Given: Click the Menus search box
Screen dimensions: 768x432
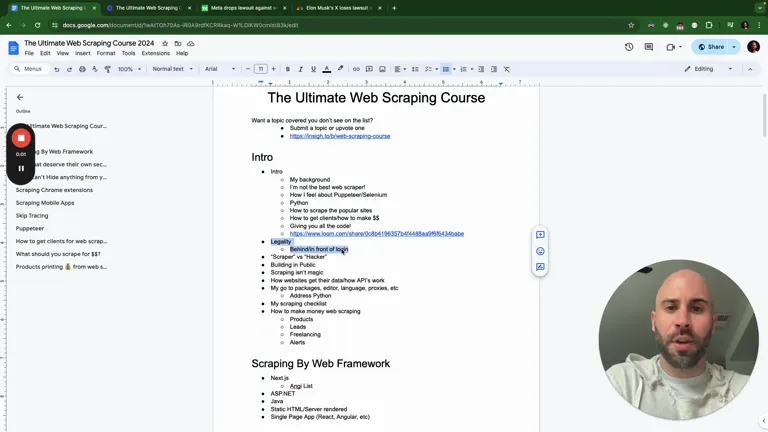Looking at the screenshot, I should click(x=29, y=69).
